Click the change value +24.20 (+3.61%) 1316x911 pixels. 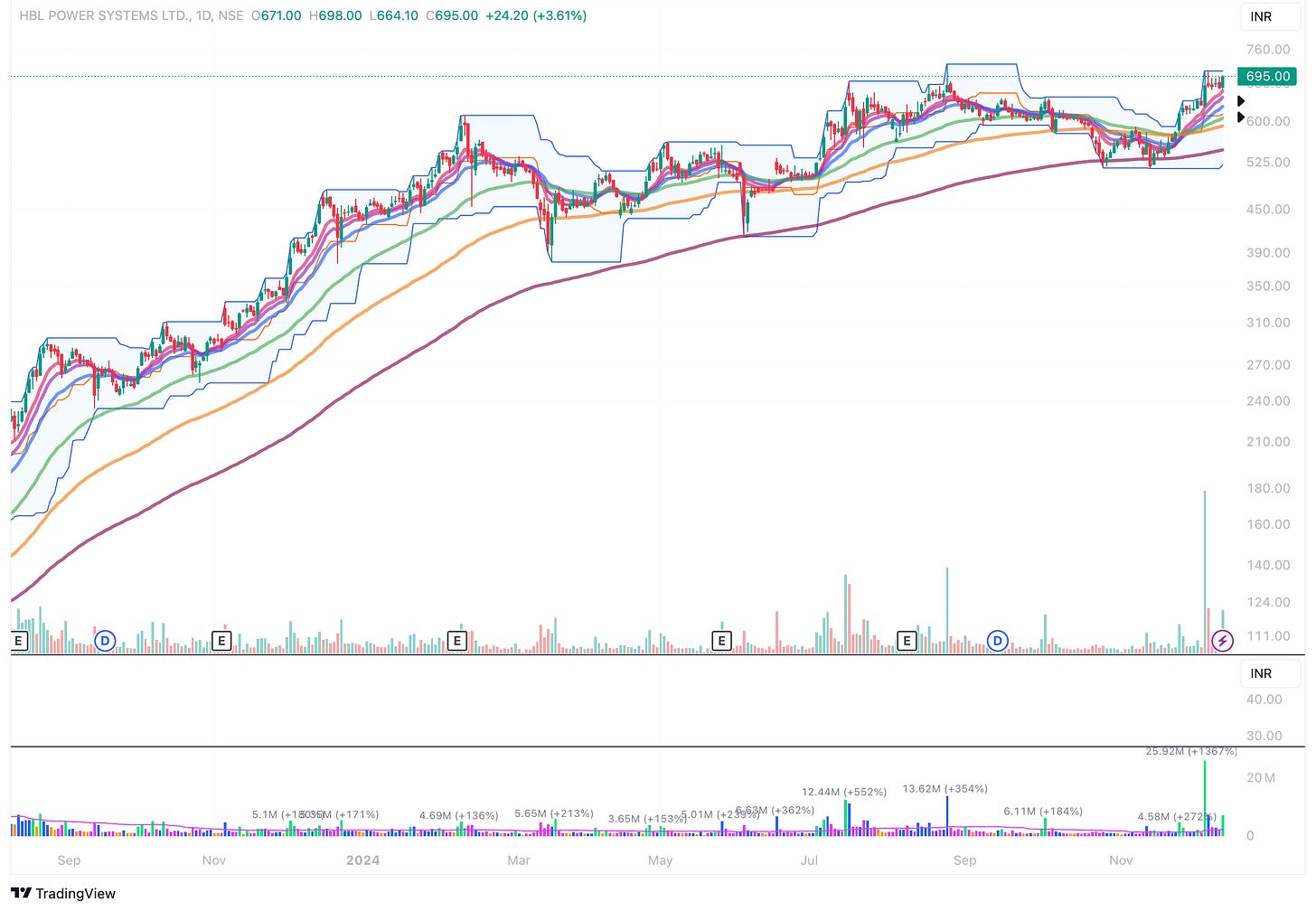(x=536, y=15)
